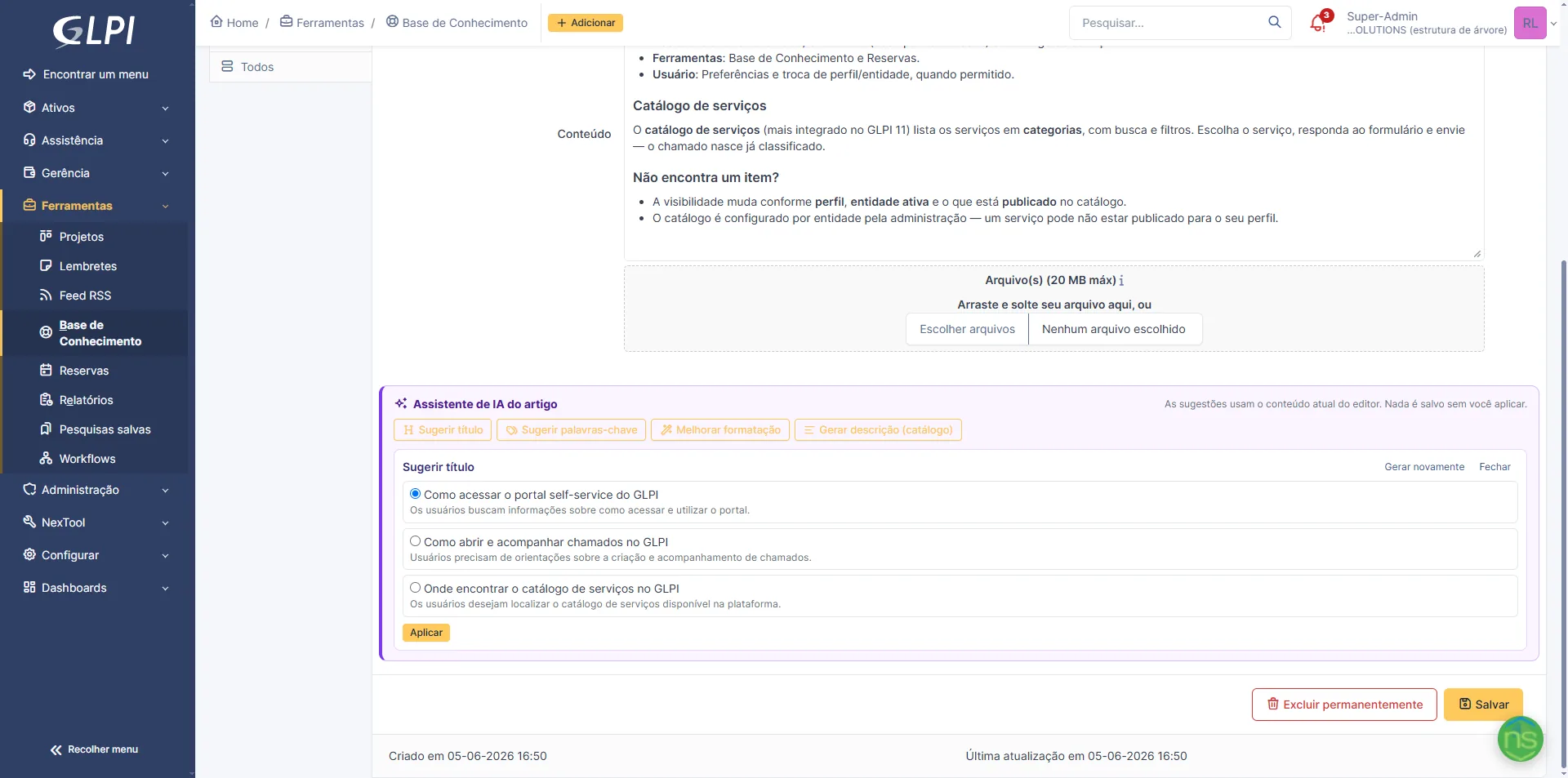Click Sugerir título button
Image resolution: width=1568 pixels, height=778 pixels.
(x=443, y=430)
